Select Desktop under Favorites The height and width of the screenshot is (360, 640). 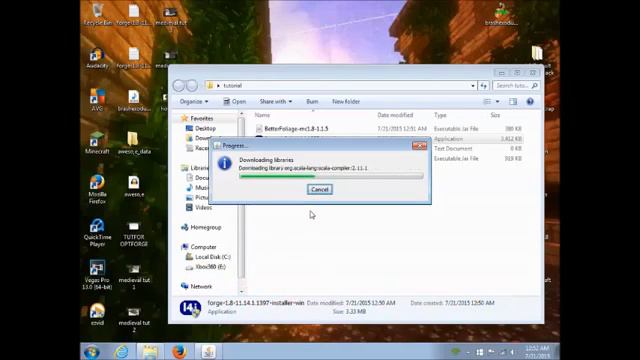(201, 129)
